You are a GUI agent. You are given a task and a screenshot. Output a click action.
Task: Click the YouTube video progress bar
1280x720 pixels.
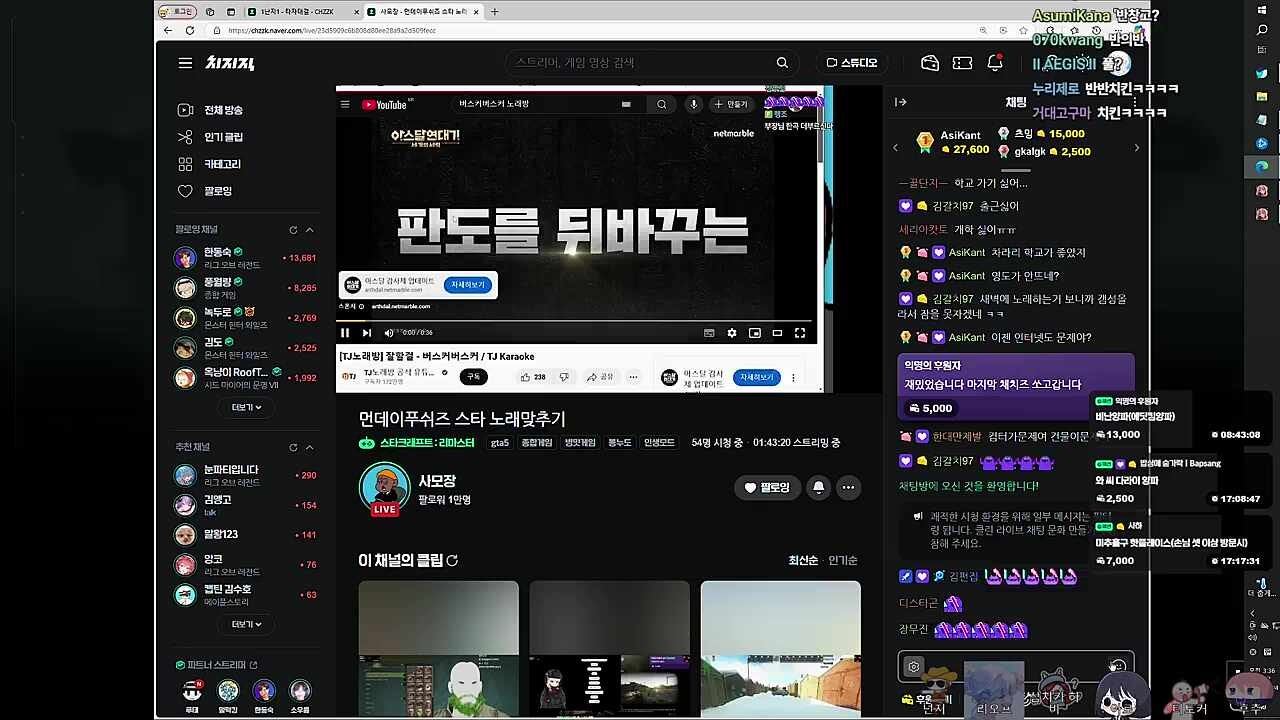tap(576, 321)
